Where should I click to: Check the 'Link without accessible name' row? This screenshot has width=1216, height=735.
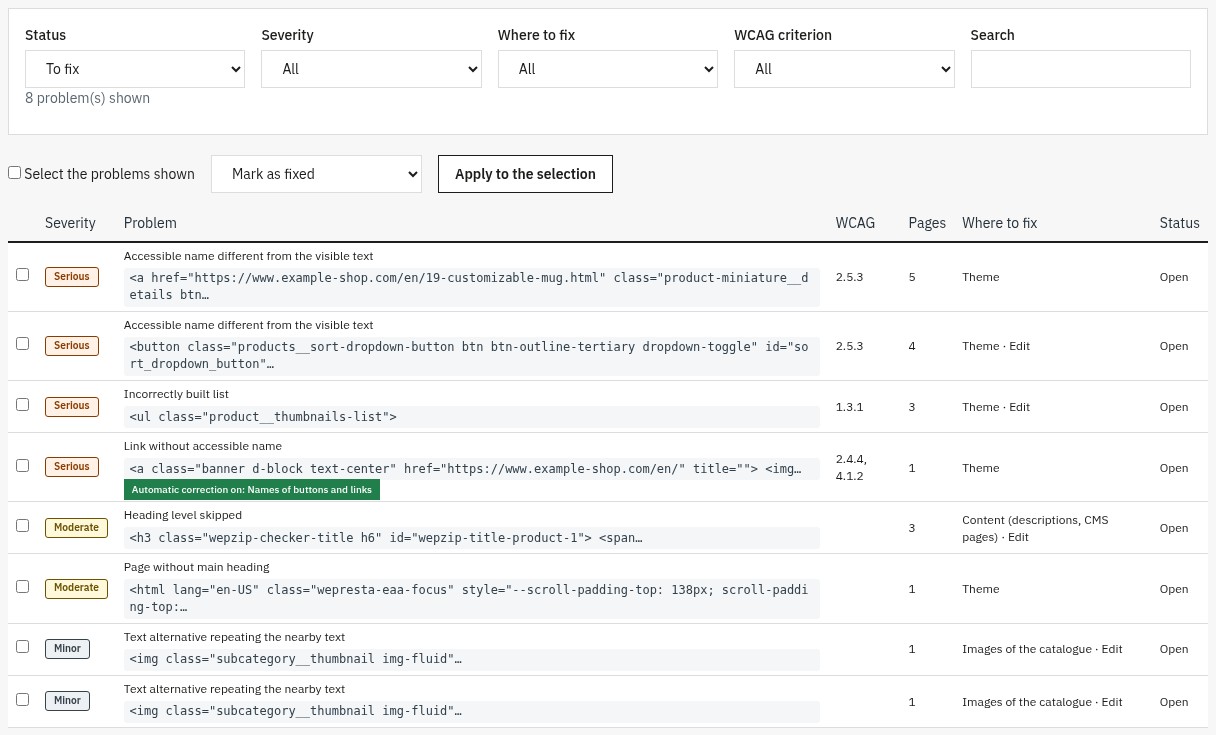pos(22,465)
